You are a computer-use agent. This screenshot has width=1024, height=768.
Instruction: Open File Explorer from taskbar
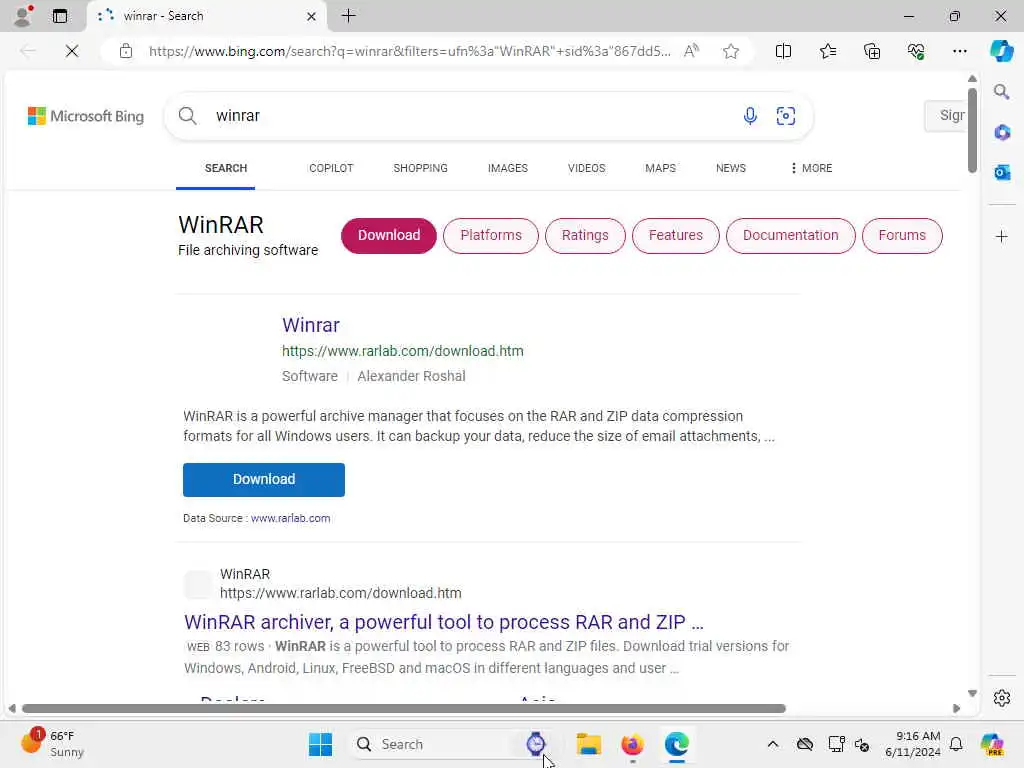[x=588, y=744]
